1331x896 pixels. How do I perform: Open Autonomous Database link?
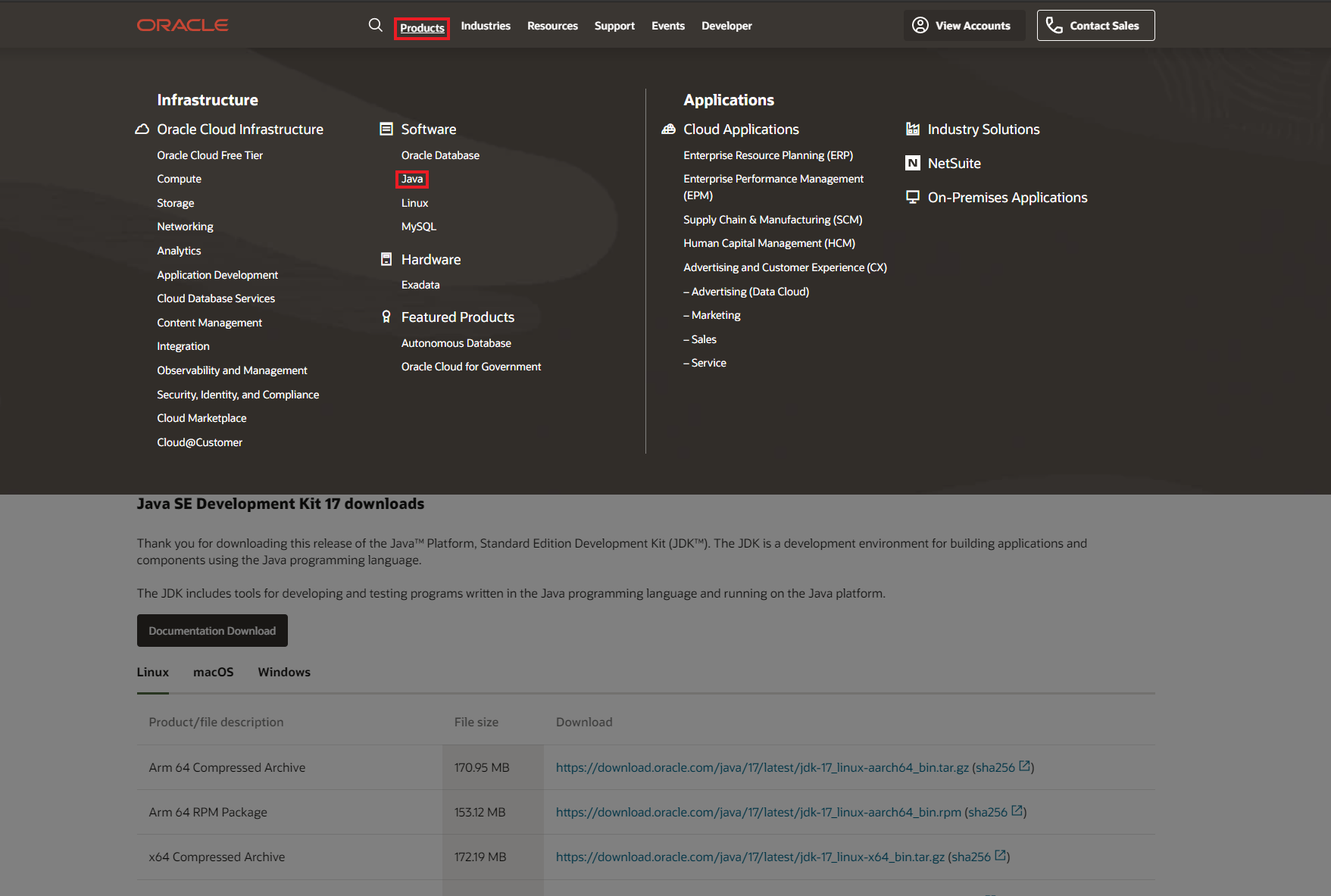click(456, 343)
